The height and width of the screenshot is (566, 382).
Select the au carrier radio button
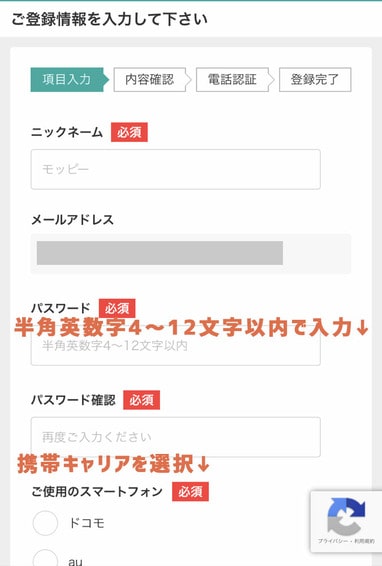coord(45,558)
